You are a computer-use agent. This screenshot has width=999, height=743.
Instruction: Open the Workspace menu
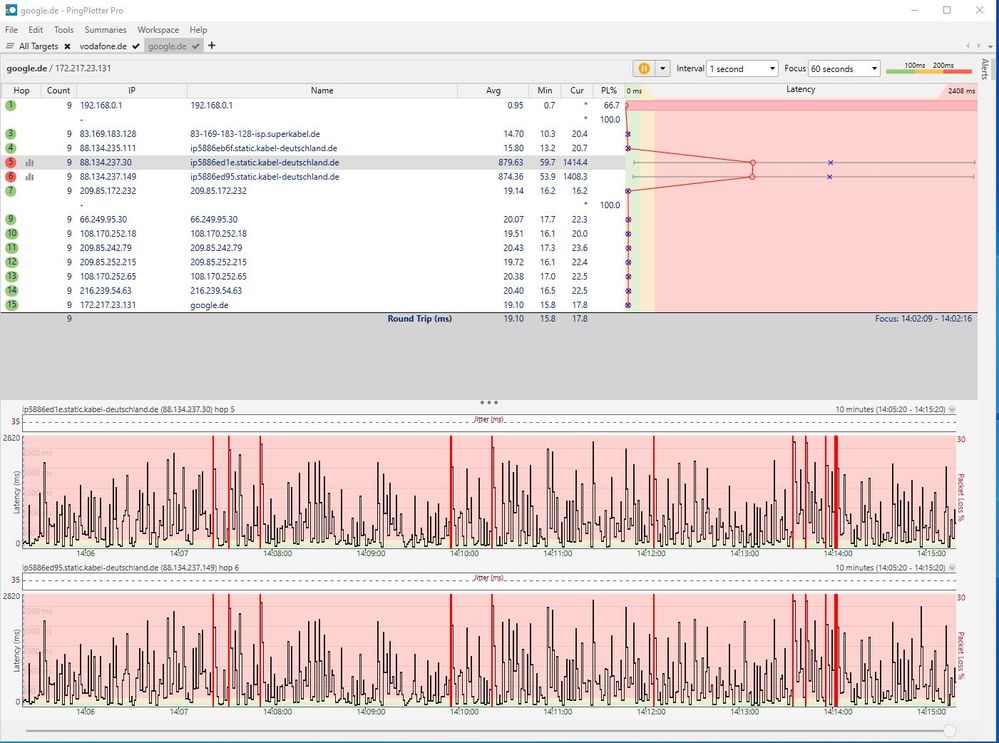tap(158, 30)
